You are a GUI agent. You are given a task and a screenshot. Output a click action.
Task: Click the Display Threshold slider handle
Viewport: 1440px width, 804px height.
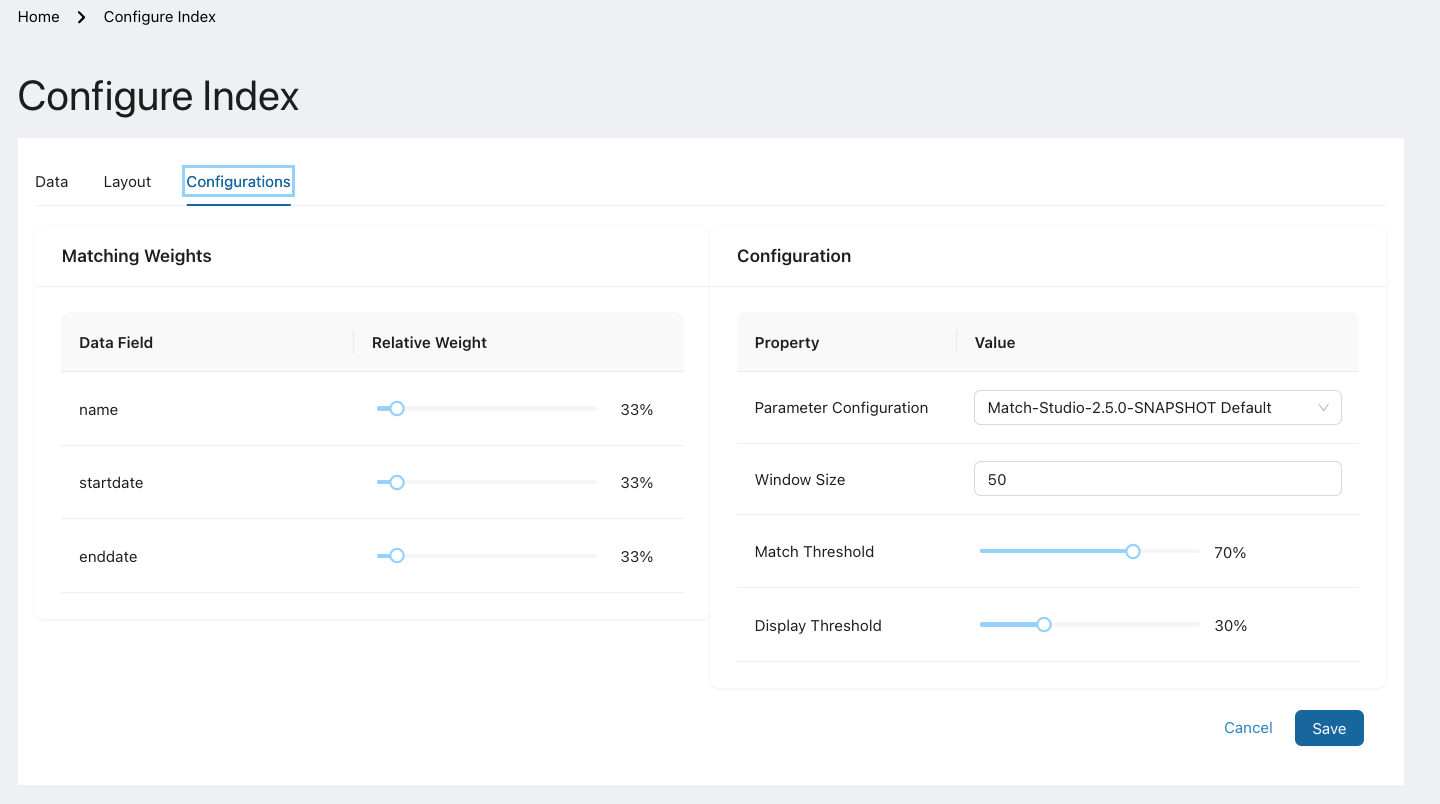pos(1044,625)
